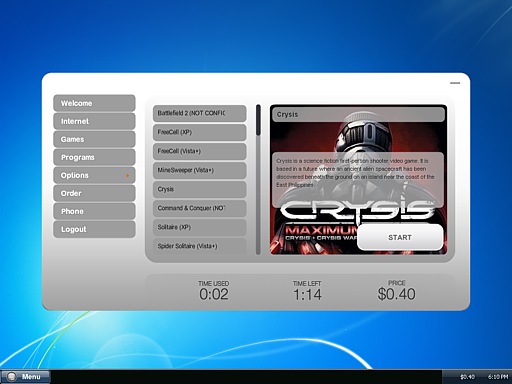Choose MineSweeper (Vista+) from list
Viewport: 512px width, 384px height.
200,170
